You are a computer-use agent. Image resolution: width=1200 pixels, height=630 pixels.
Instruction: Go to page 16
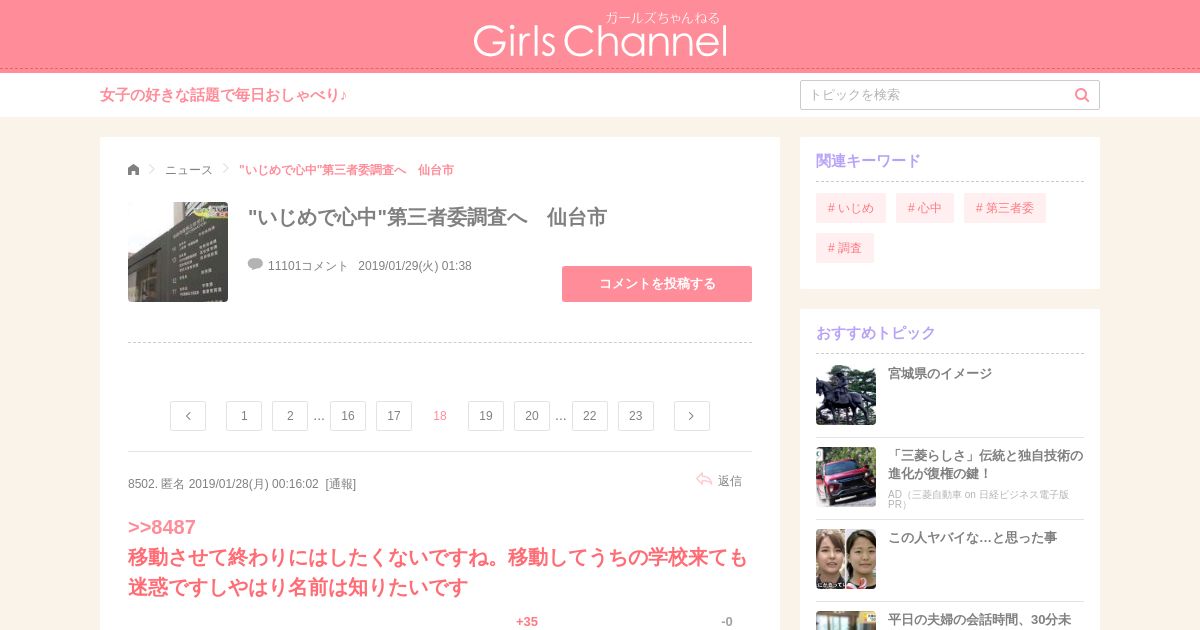pyautogui.click(x=348, y=416)
